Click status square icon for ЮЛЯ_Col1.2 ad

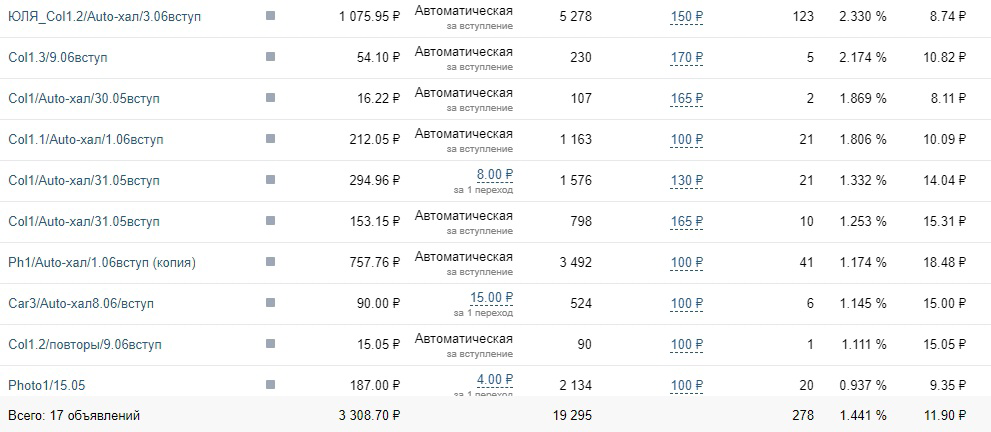pyautogui.click(x=271, y=16)
